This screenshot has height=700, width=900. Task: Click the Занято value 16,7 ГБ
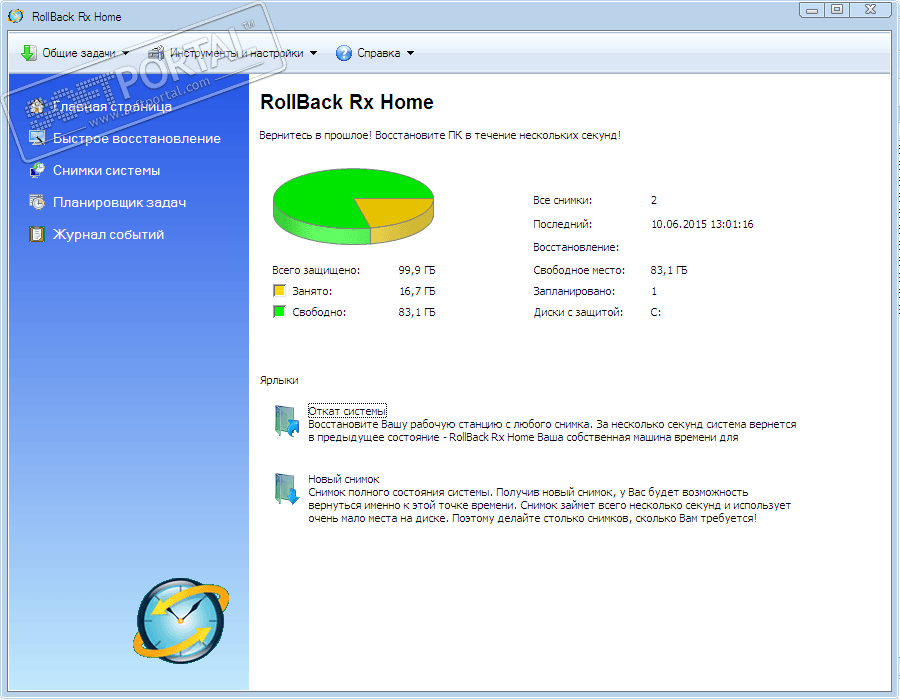coord(417,291)
